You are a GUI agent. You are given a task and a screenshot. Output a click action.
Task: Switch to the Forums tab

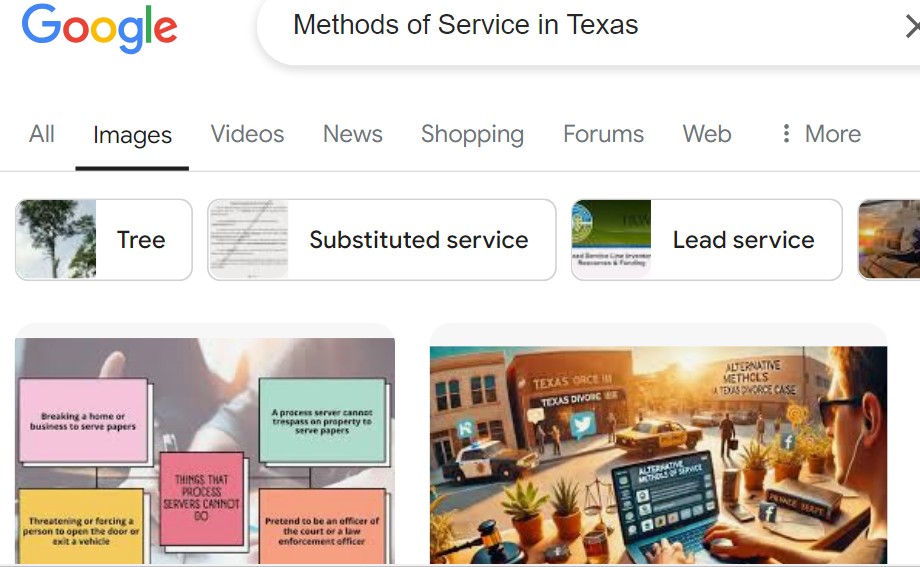click(x=603, y=134)
